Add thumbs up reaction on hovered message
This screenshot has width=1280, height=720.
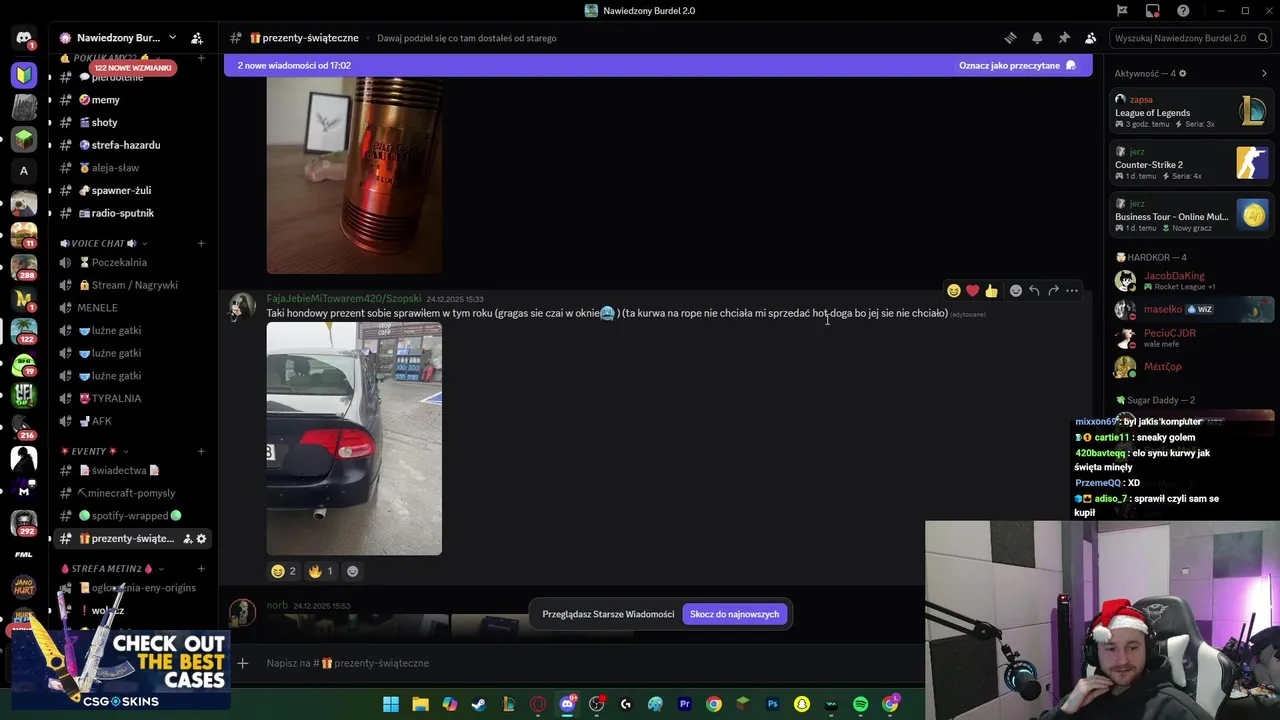pos(991,291)
